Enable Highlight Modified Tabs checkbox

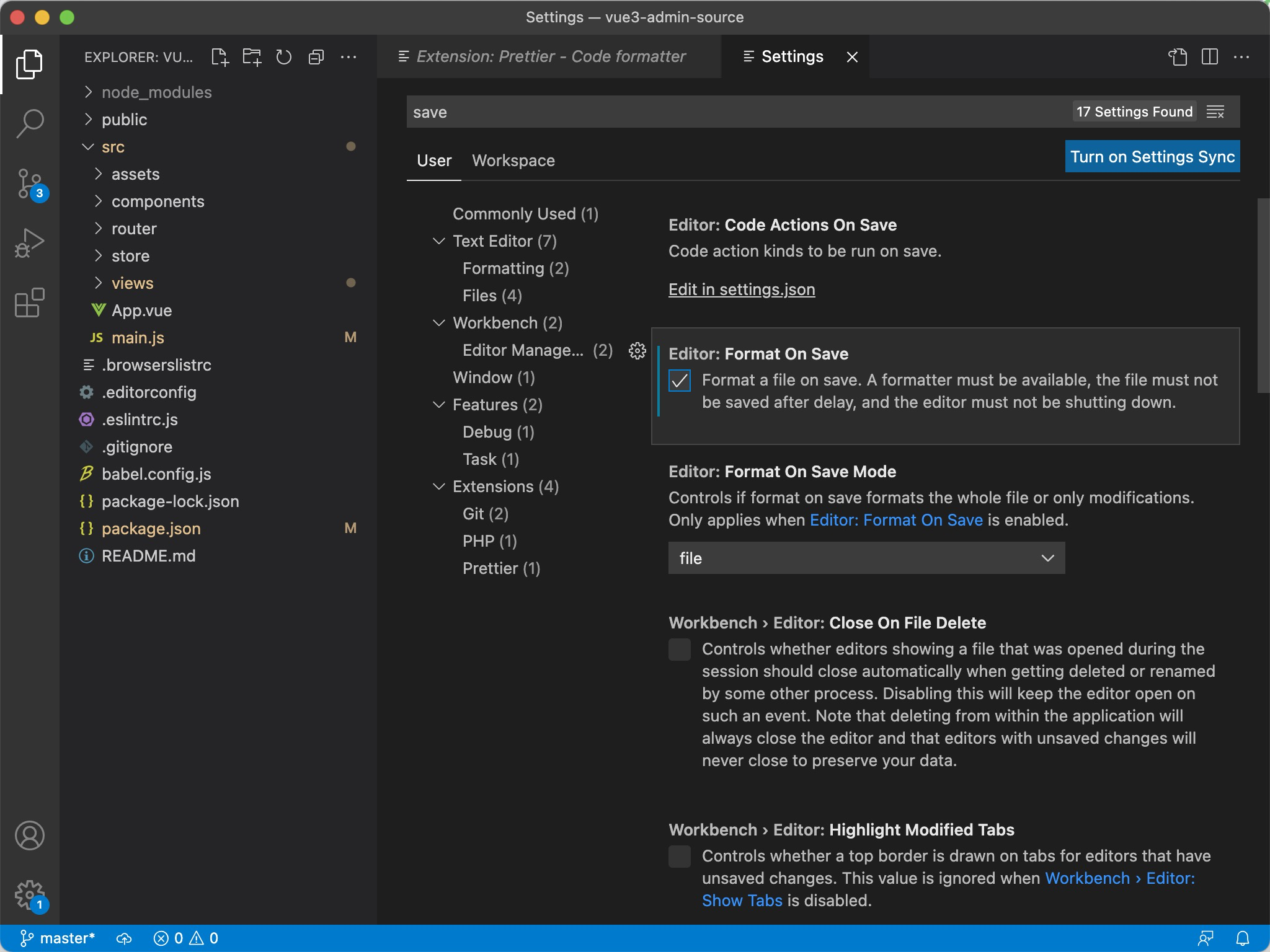(x=680, y=857)
